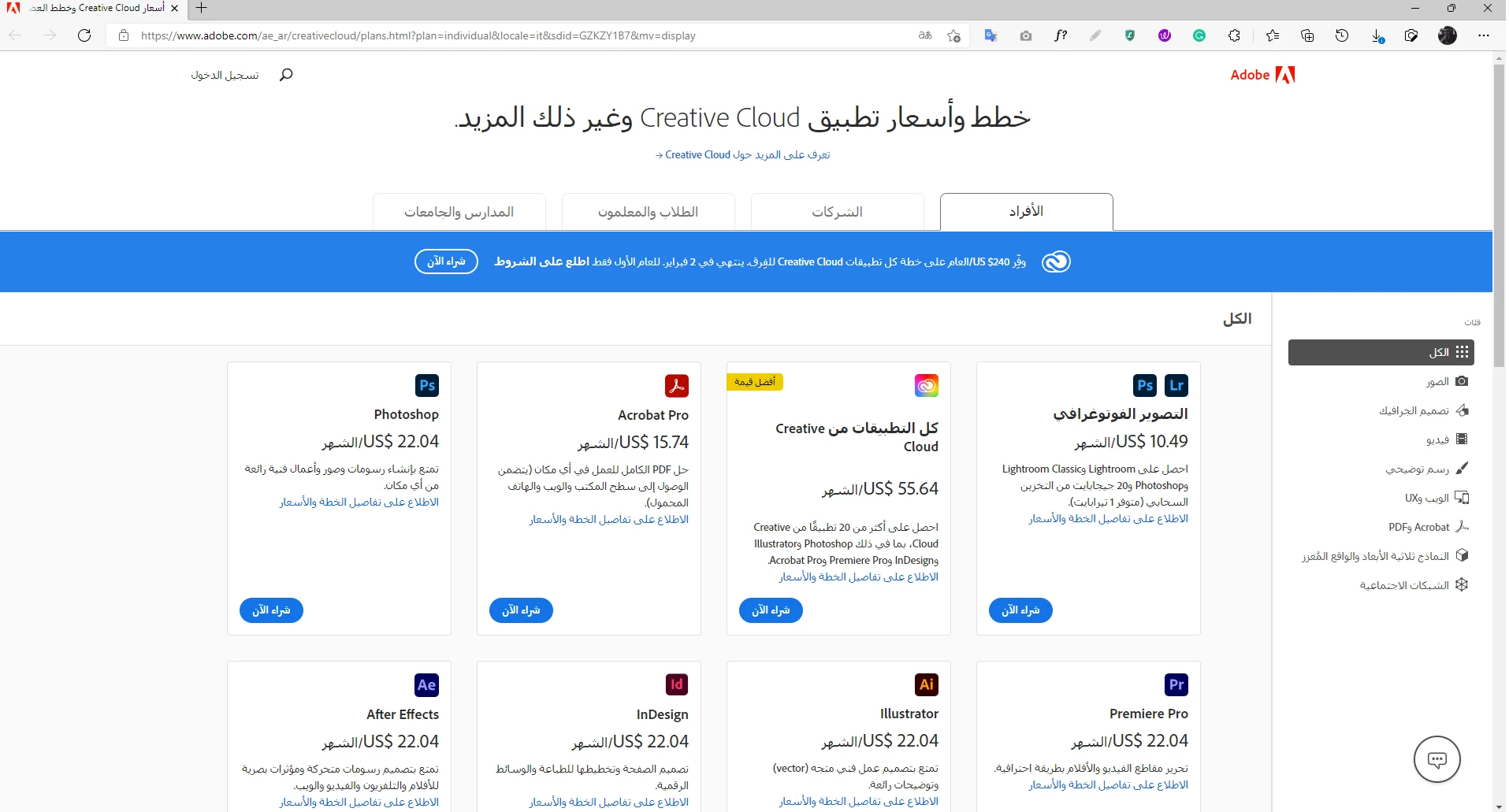
Task: Click the Creative Cloud all-apps card icon
Action: point(927,386)
